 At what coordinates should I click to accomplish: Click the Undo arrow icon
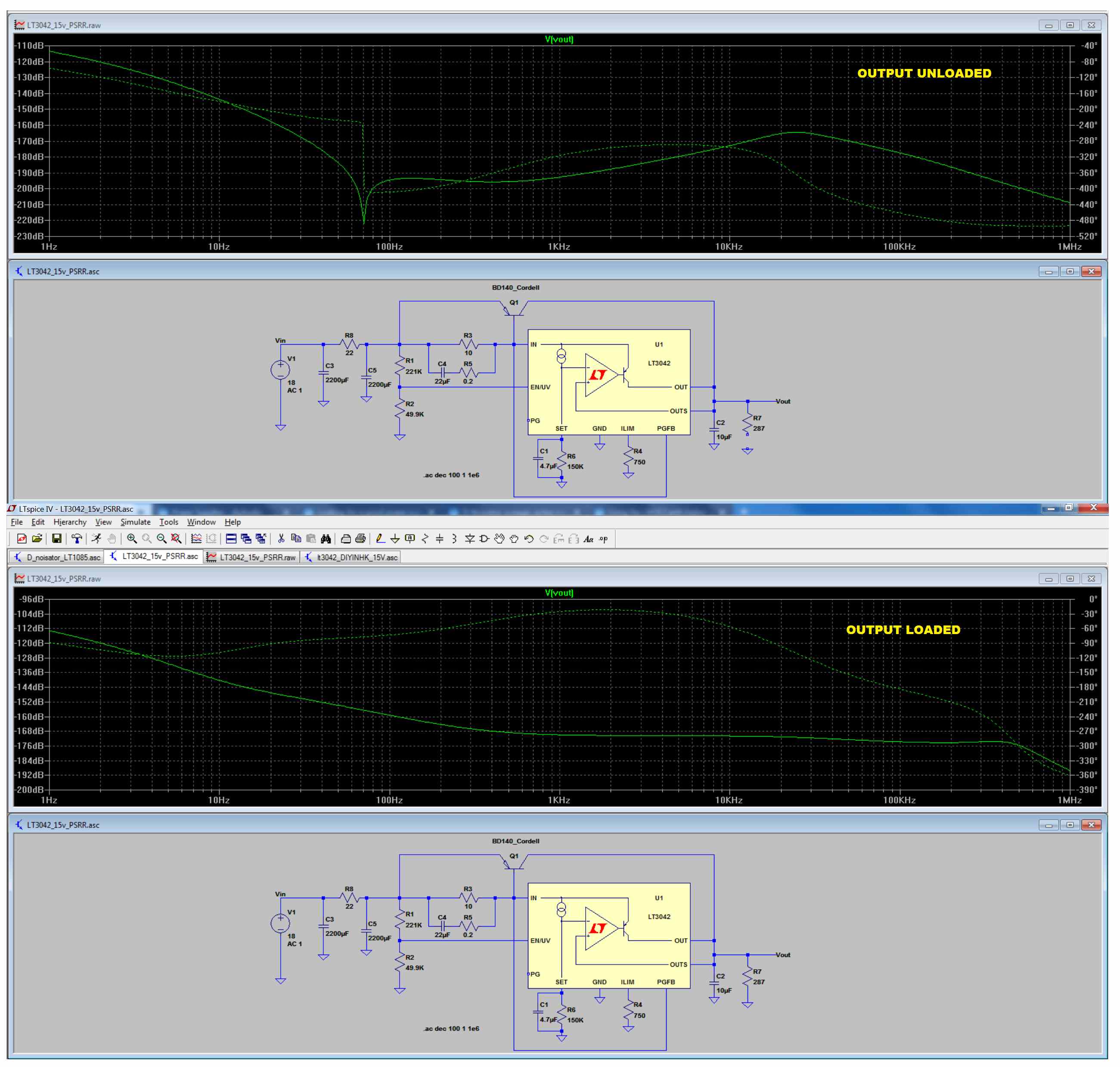coord(529,538)
